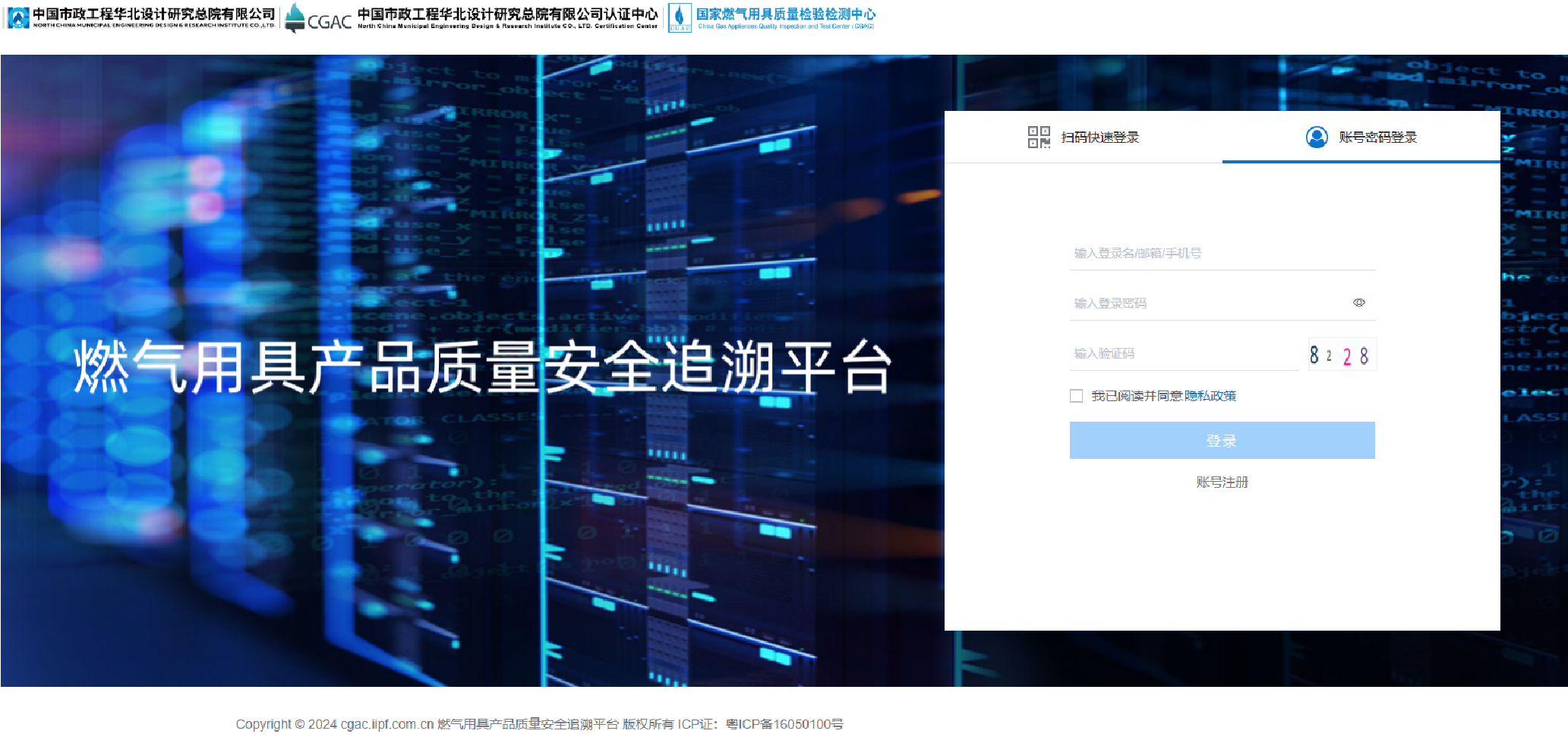Image resolution: width=1568 pixels, height=737 pixels.
Task: Focus the login password input field
Action: click(1207, 303)
